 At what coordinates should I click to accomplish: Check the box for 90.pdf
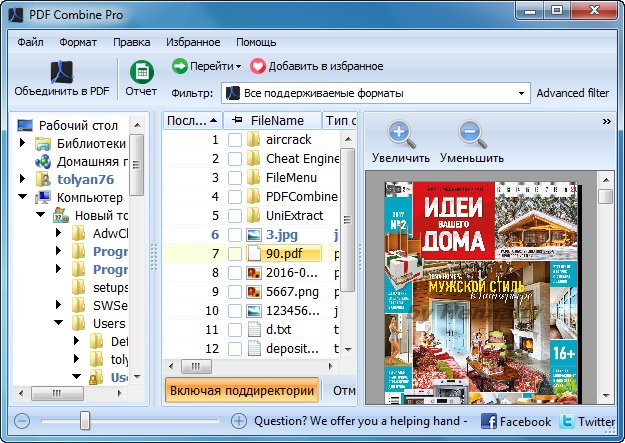pos(235,254)
